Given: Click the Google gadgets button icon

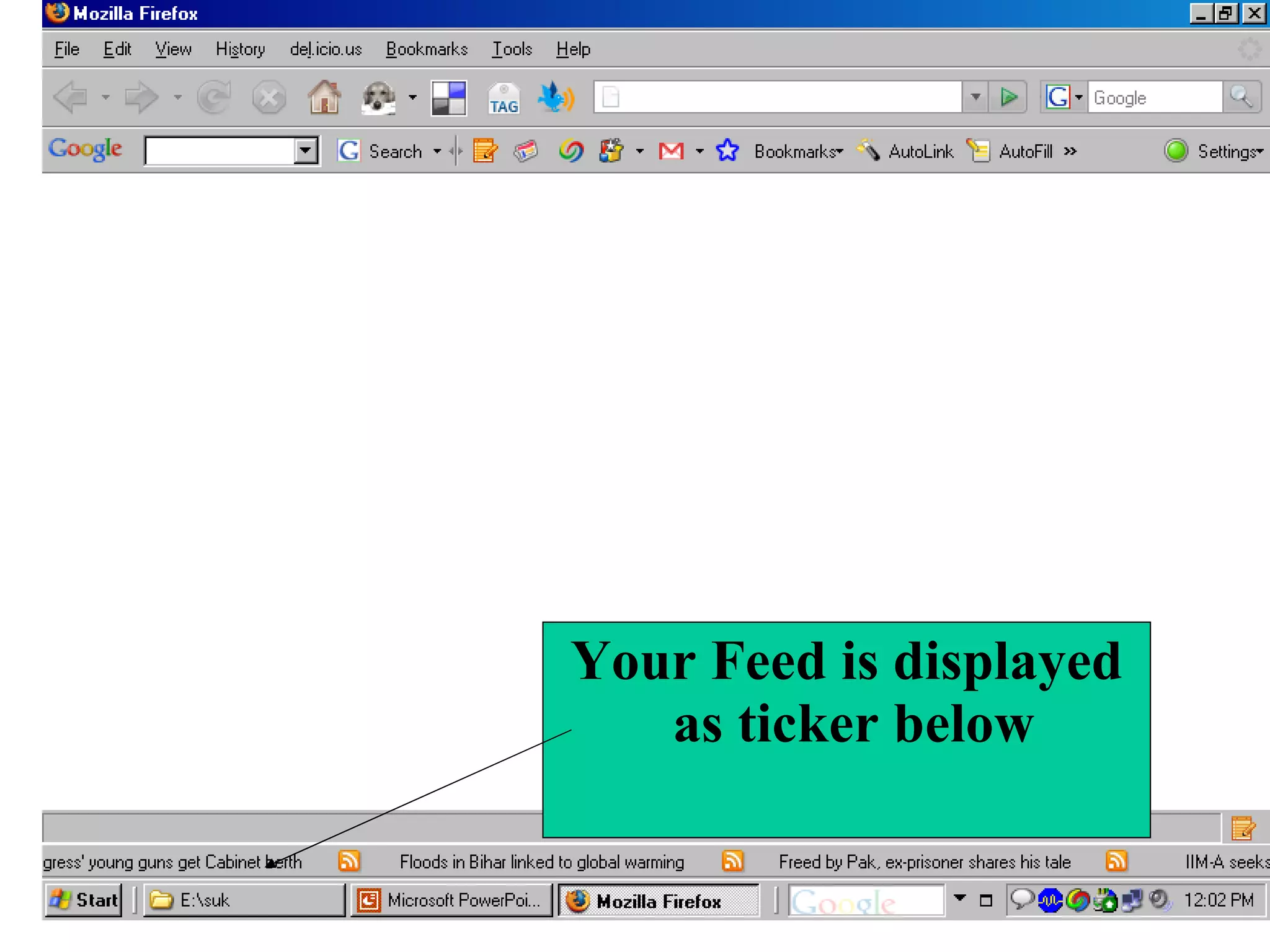Looking at the screenshot, I should [611, 151].
